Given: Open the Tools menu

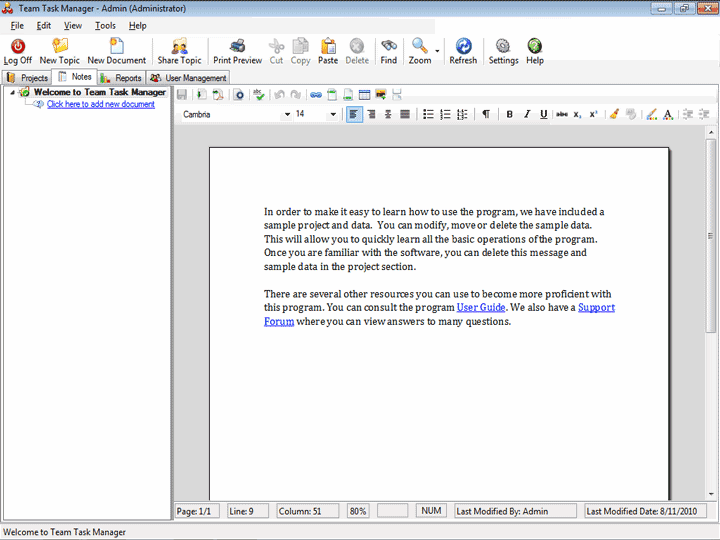Looking at the screenshot, I should 105,25.
